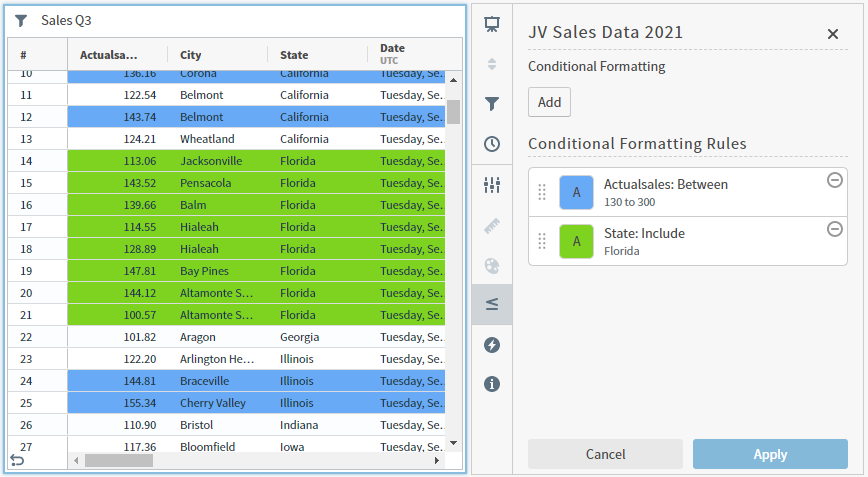Click the State column header
The height and width of the screenshot is (477, 868).
click(318, 55)
